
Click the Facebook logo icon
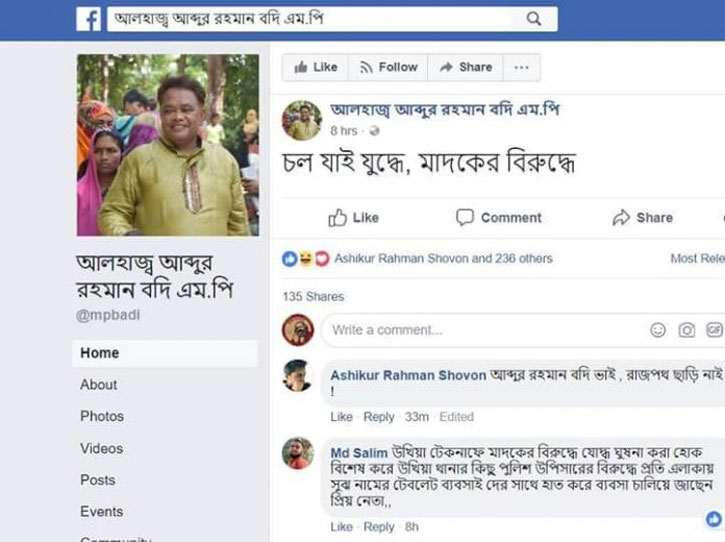coord(88,19)
